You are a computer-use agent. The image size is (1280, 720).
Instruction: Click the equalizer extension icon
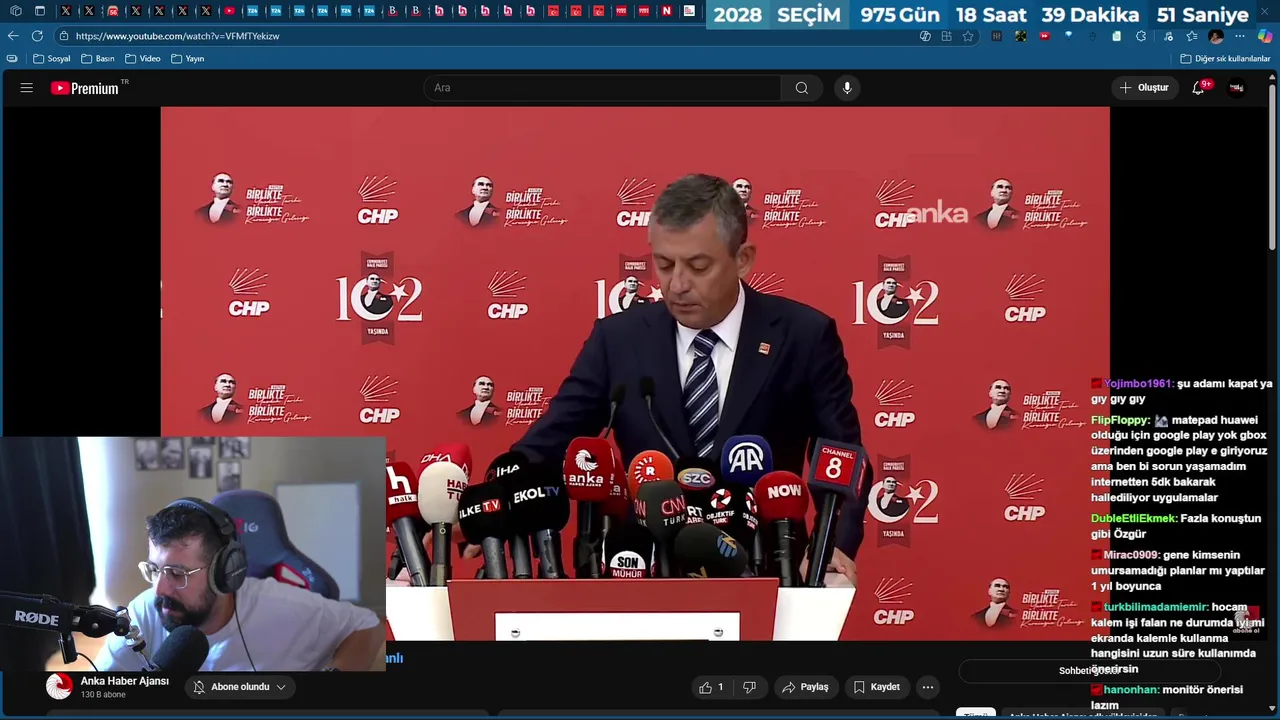[996, 36]
